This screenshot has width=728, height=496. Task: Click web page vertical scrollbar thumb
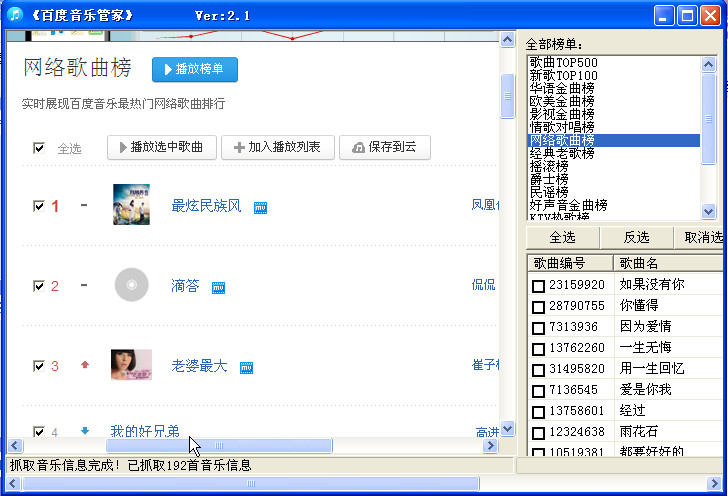coord(507,96)
